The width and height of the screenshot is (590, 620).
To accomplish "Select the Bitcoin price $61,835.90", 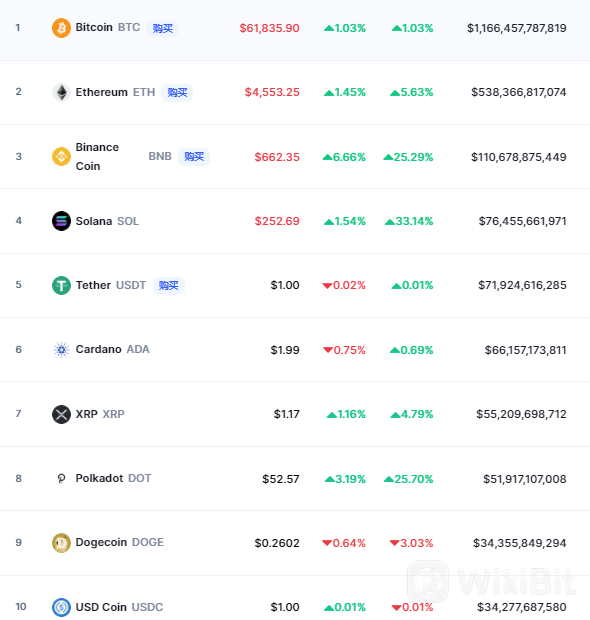I will coord(270,28).
